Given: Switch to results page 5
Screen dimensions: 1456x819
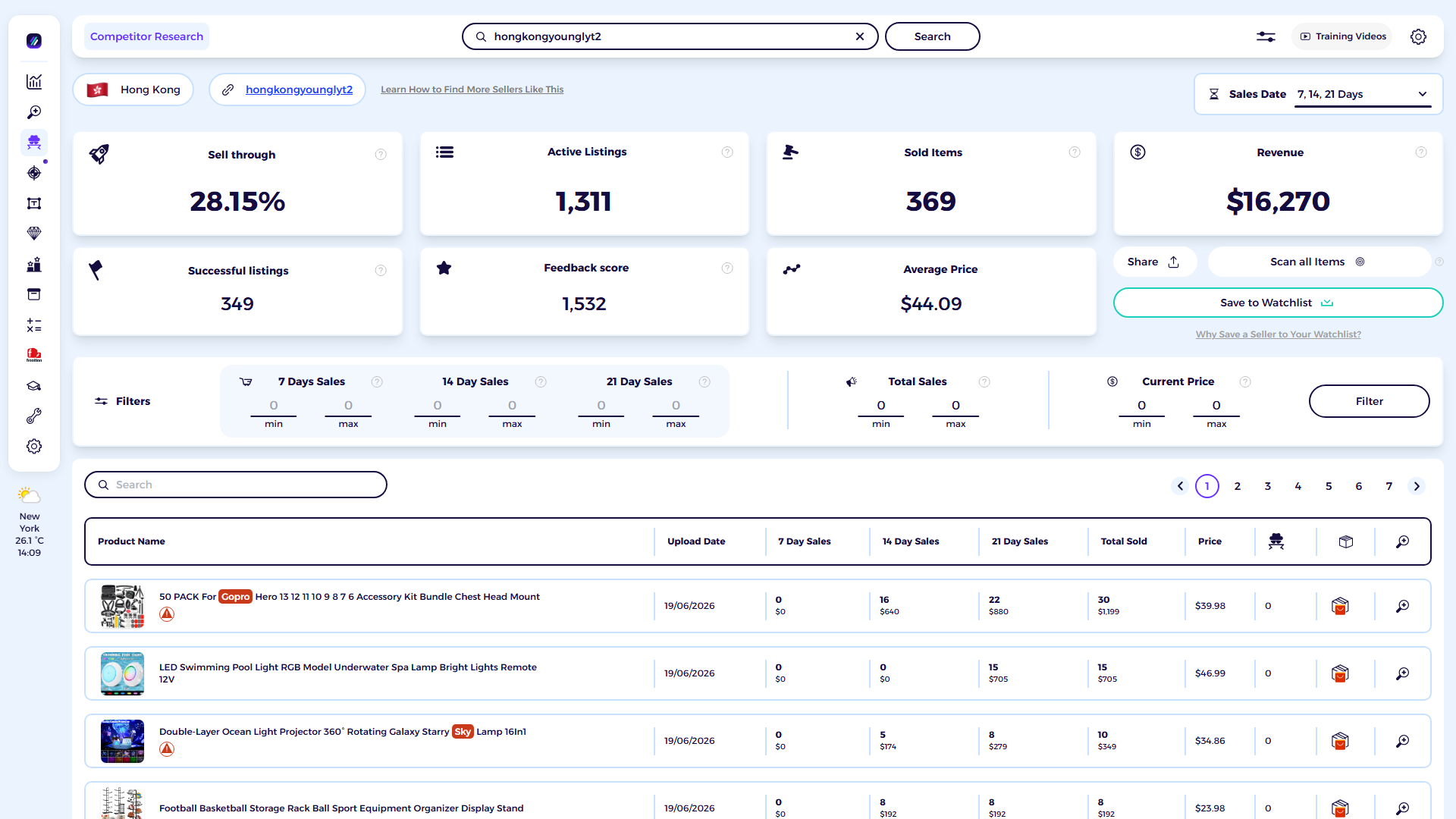Looking at the screenshot, I should pyautogui.click(x=1329, y=486).
